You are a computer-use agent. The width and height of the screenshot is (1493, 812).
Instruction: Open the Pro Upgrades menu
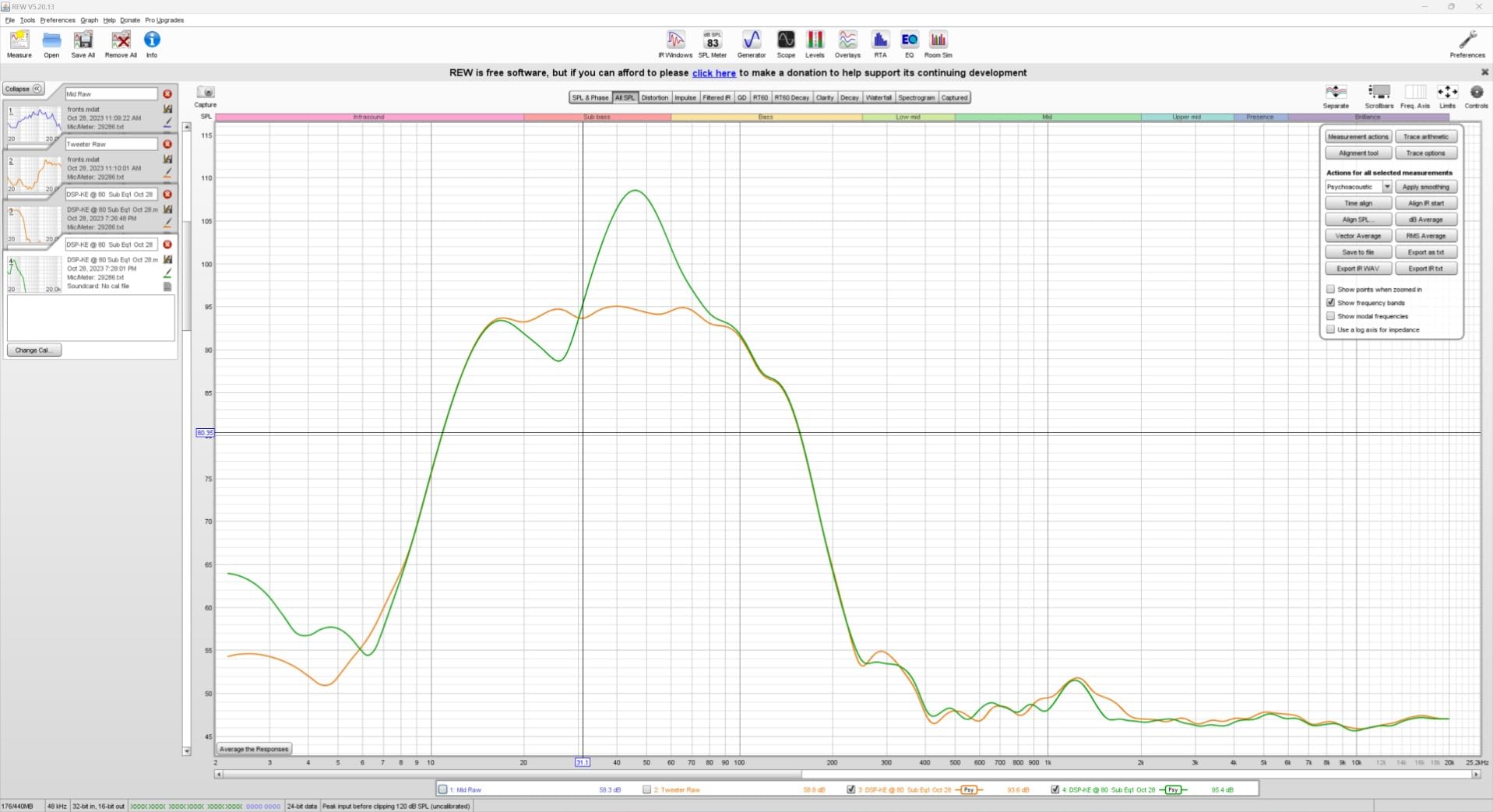pos(164,20)
